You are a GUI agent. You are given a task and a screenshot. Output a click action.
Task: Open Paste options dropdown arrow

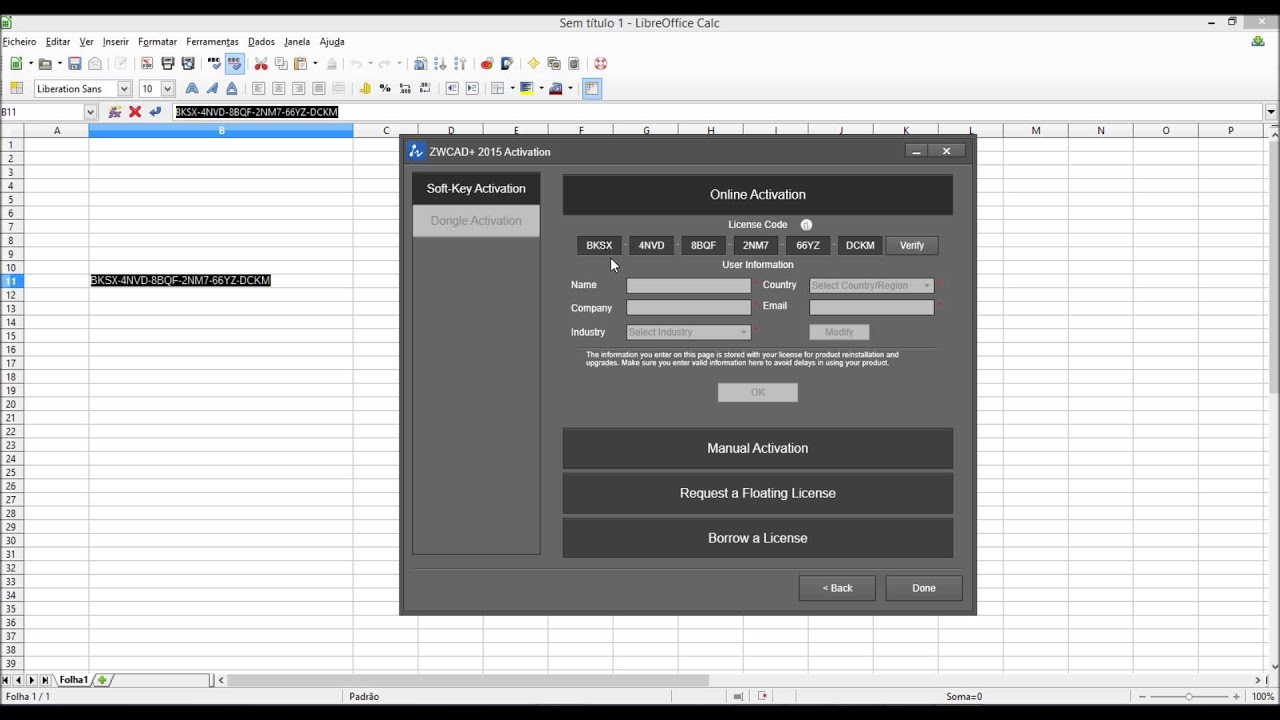314,64
